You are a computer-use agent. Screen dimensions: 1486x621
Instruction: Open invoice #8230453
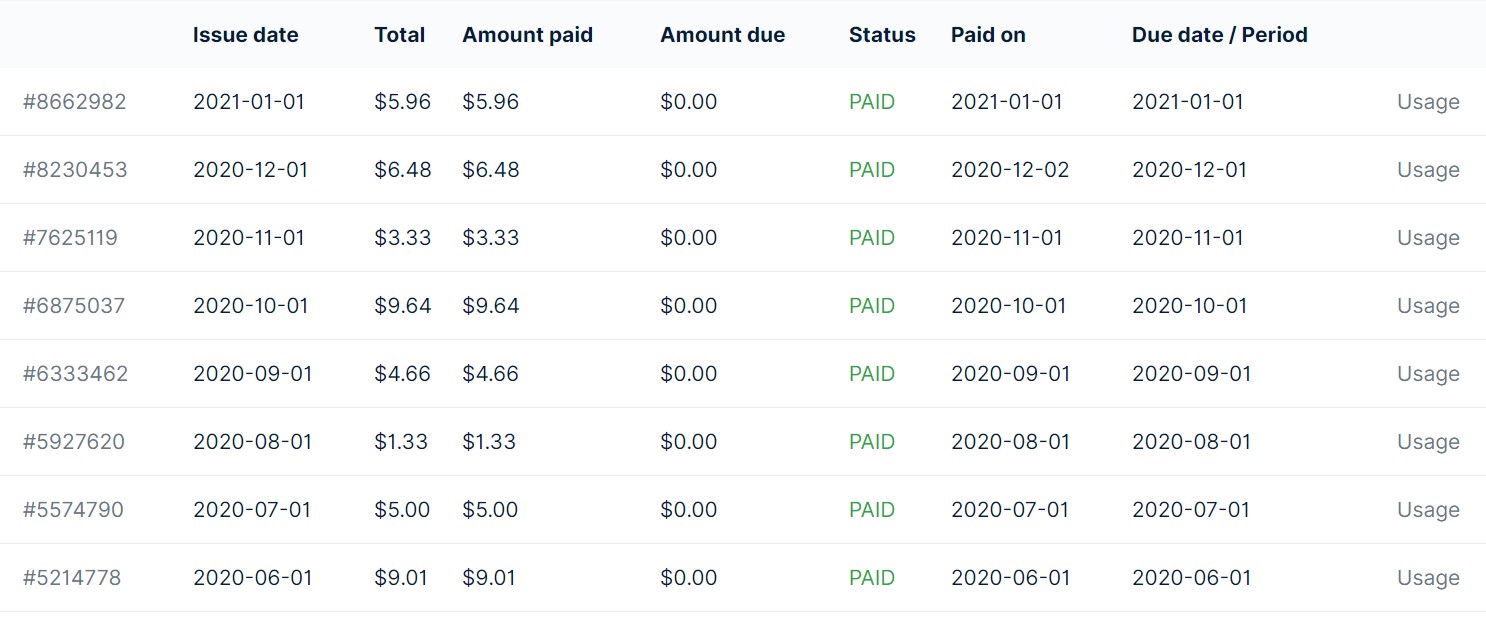(75, 170)
